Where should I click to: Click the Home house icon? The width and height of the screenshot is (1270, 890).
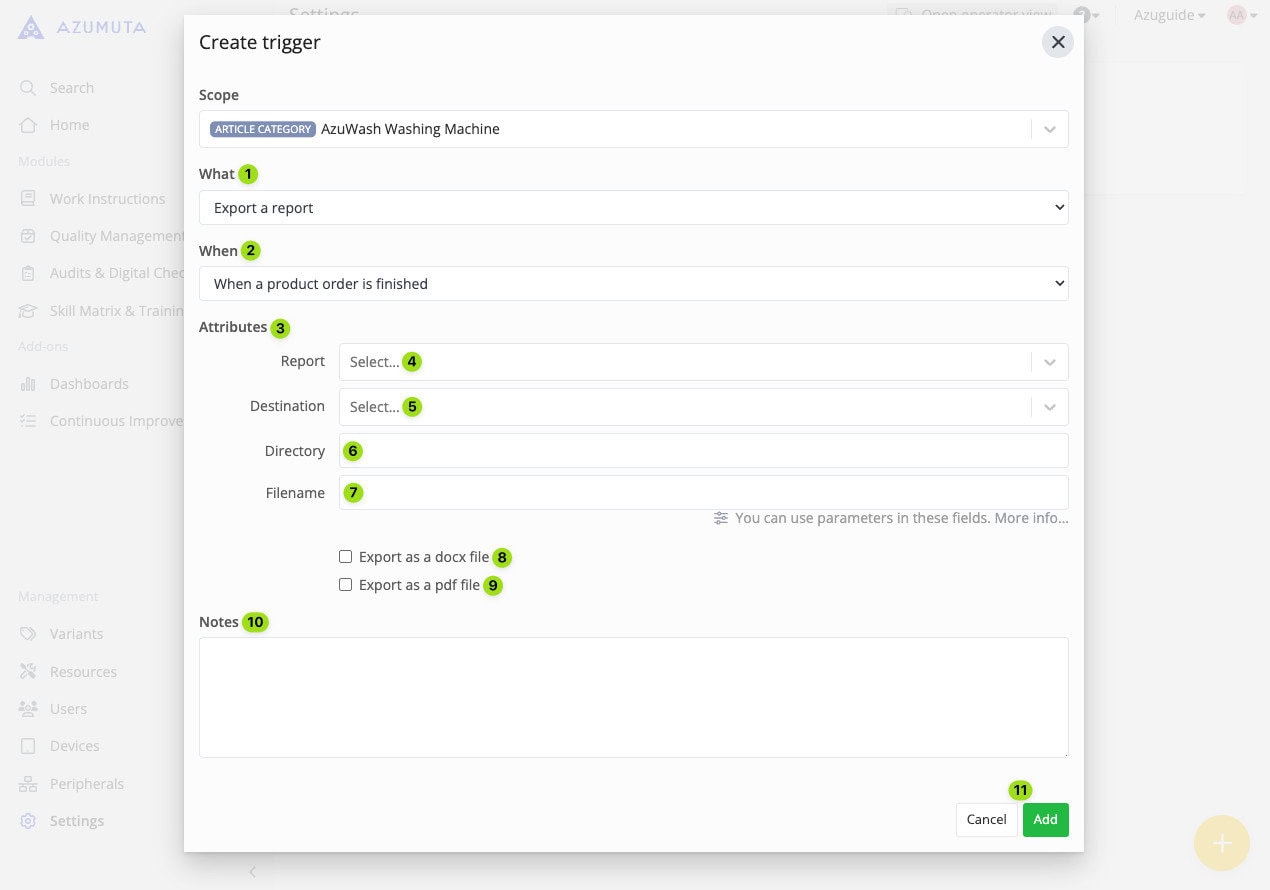point(28,125)
